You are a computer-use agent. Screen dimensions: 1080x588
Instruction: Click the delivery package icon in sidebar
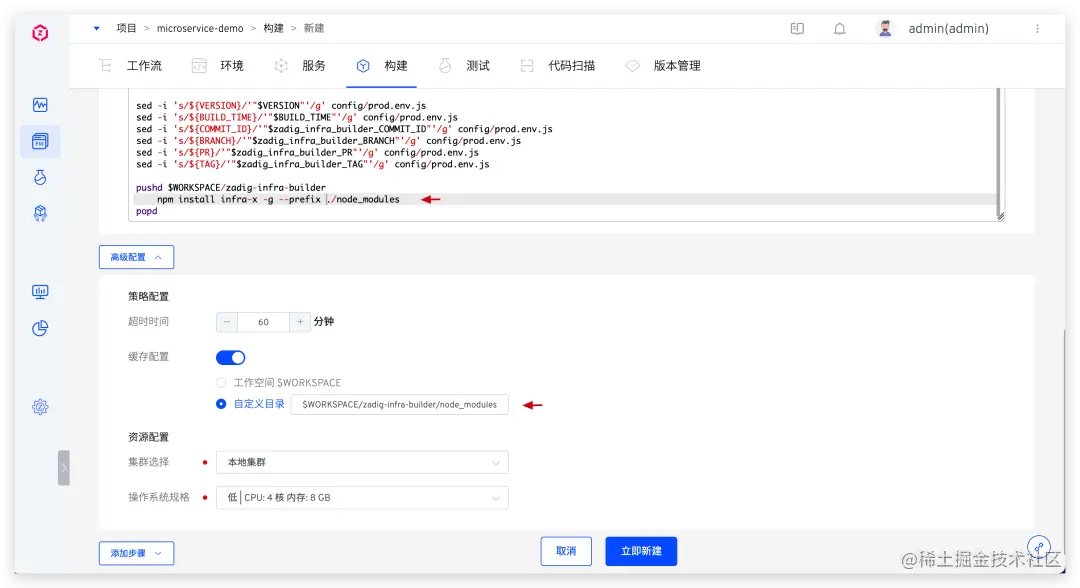(40, 213)
